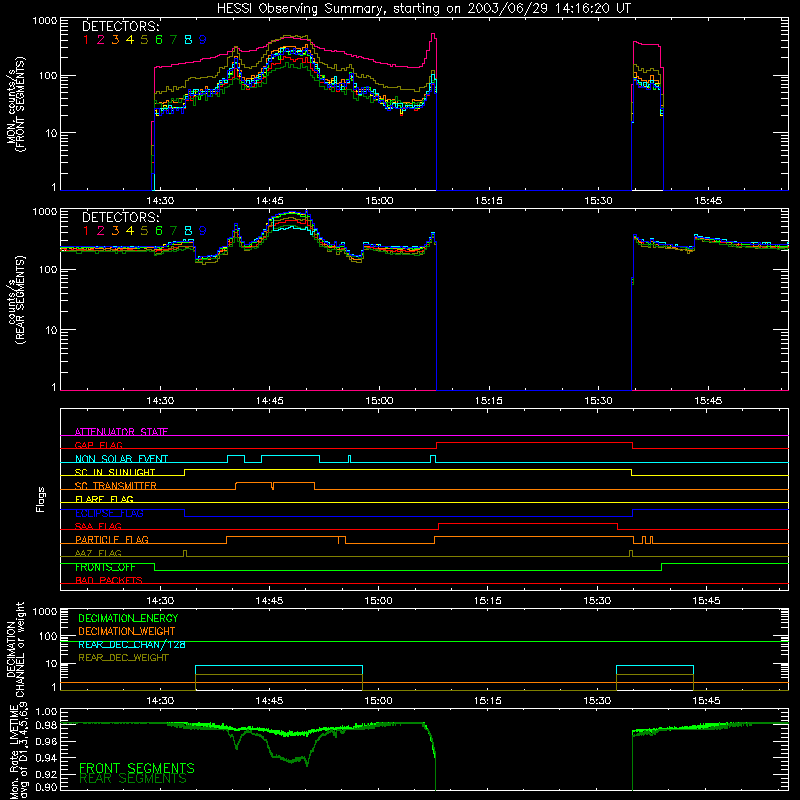
Task: Click the SC IN SUNLIGHT flag label
Action: [115, 472]
